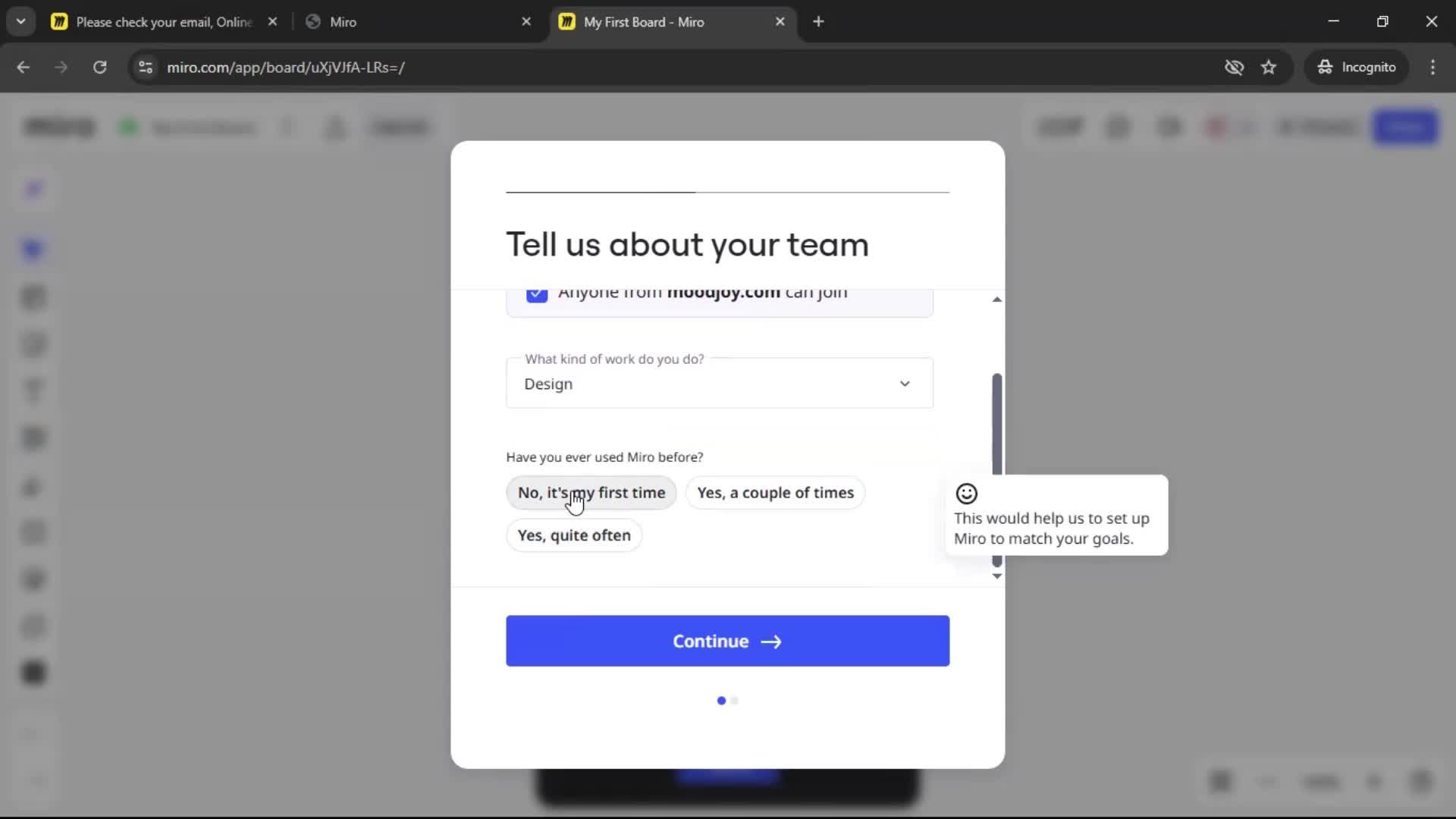1456x819 pixels.
Task: Click the blurred Share button in header
Action: click(1405, 127)
